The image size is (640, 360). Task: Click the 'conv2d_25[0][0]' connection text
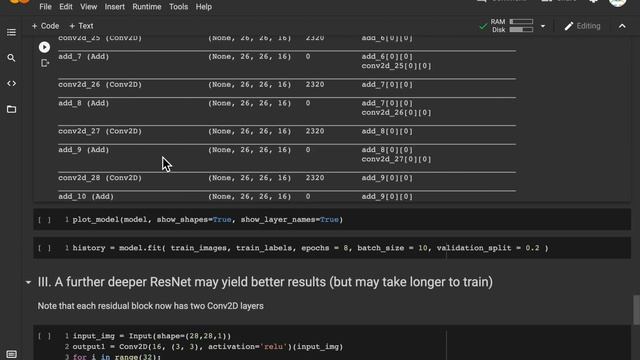pyautogui.click(x=396, y=66)
